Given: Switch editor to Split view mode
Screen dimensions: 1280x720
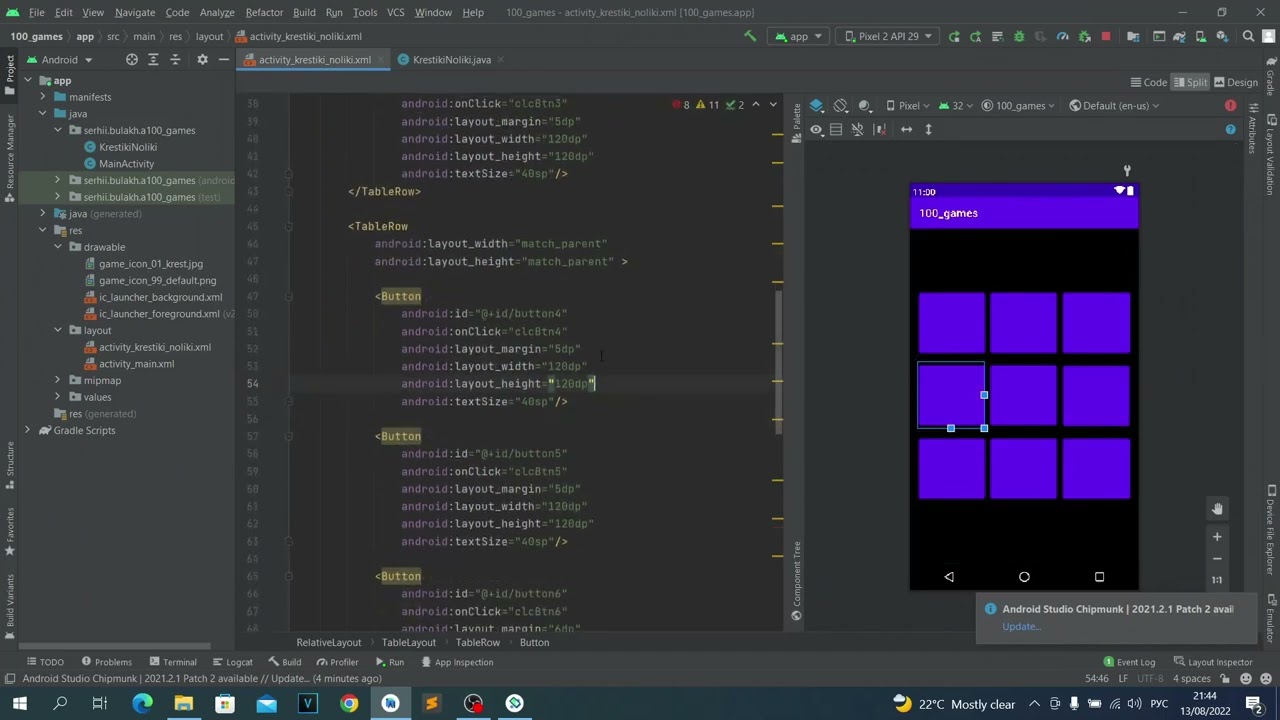Looking at the screenshot, I should (1189, 83).
